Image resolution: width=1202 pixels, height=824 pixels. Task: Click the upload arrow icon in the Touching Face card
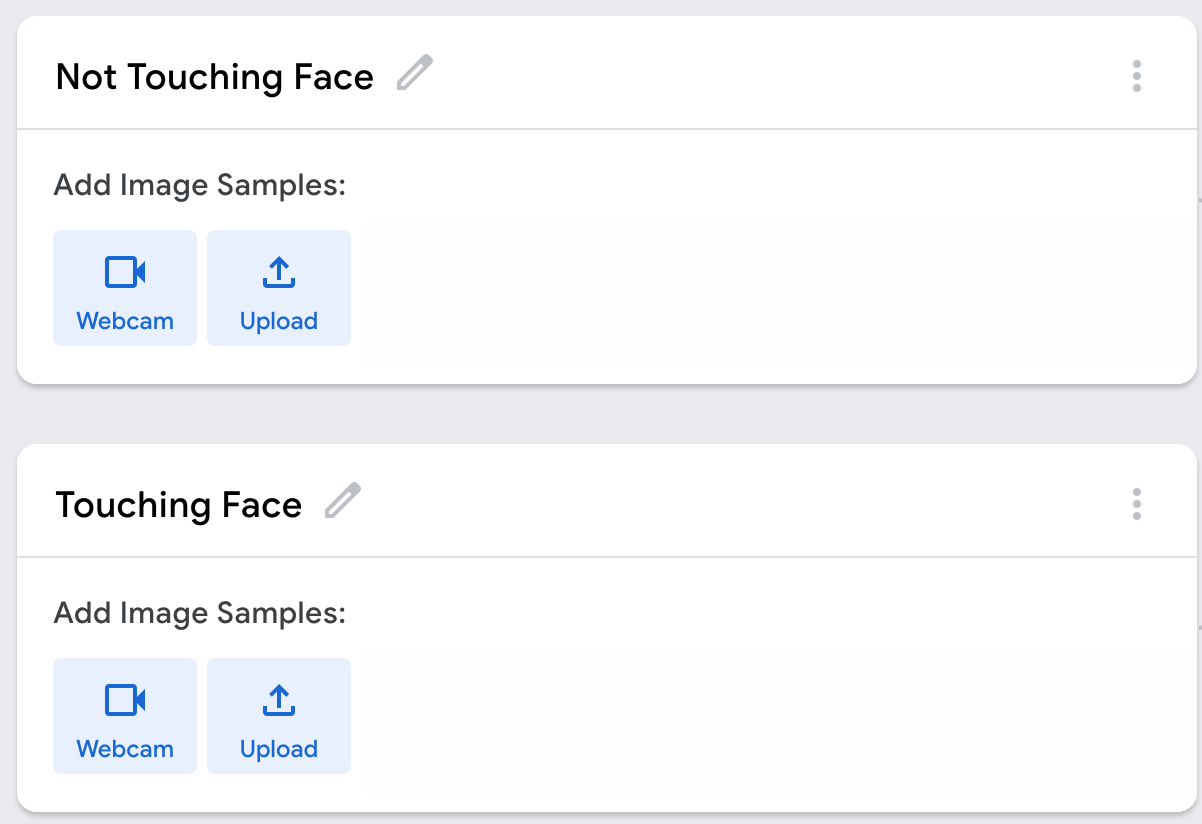(x=279, y=700)
